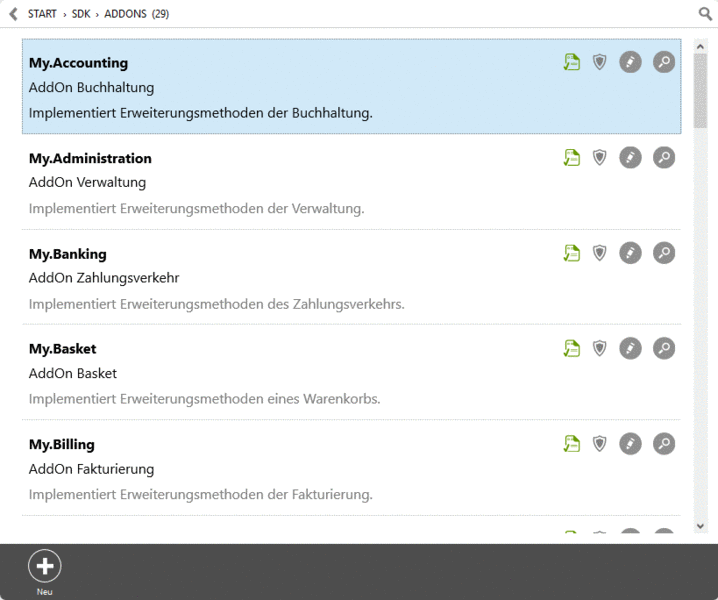Image resolution: width=718 pixels, height=600 pixels.
Task: Click the green document icon for My.Basket
Action: (x=571, y=349)
